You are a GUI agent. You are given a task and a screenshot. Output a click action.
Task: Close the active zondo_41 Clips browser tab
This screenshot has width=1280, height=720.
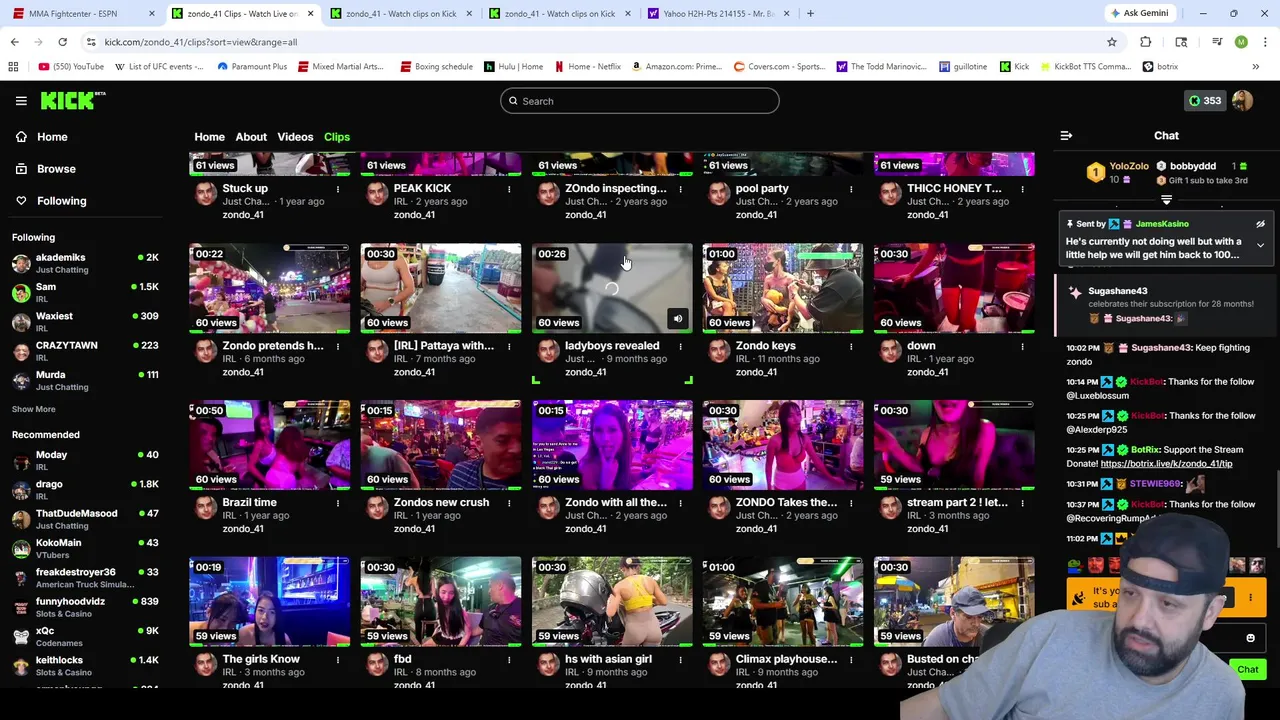point(310,14)
